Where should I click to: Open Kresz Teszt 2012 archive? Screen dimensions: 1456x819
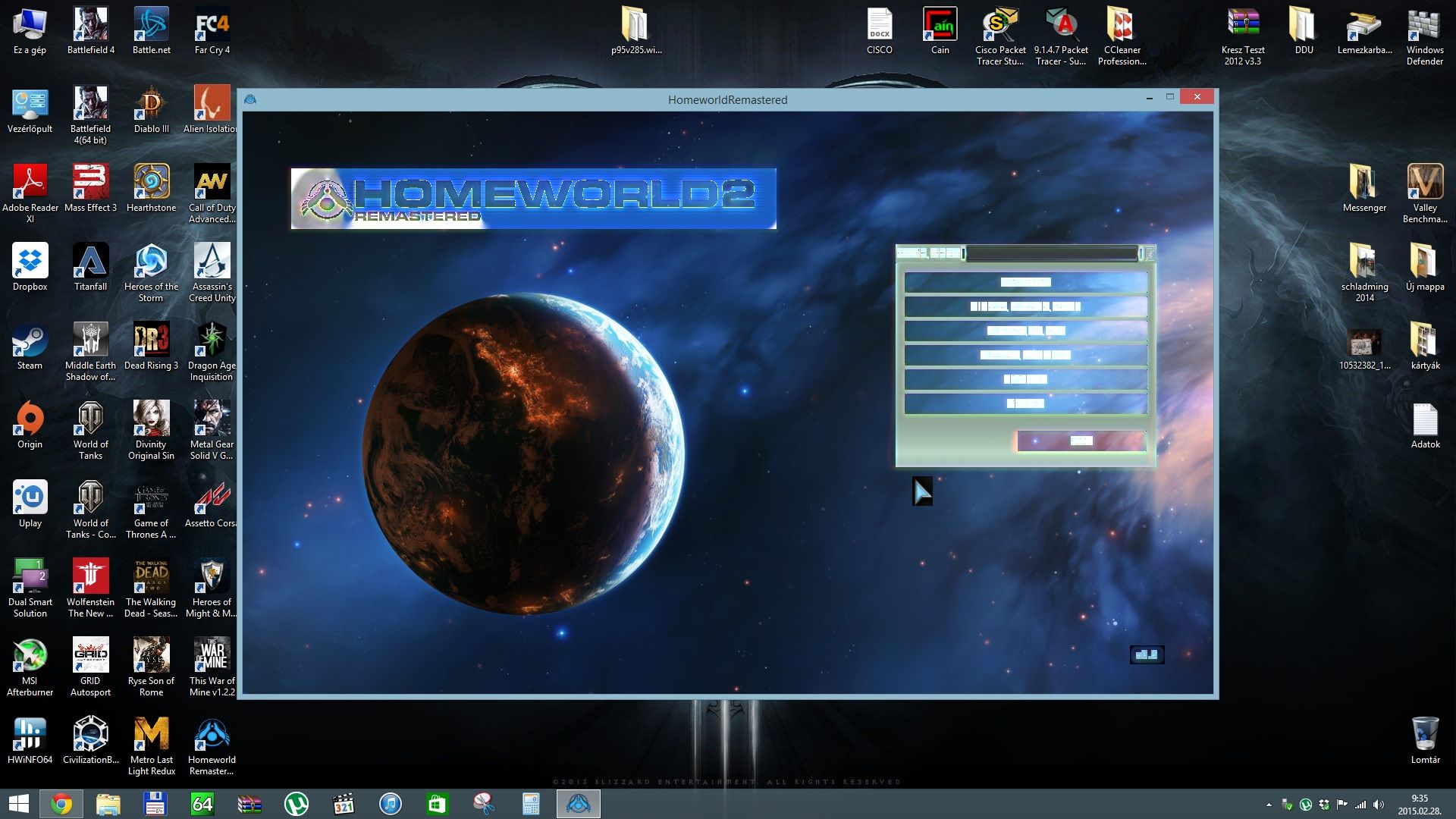[x=1243, y=36]
